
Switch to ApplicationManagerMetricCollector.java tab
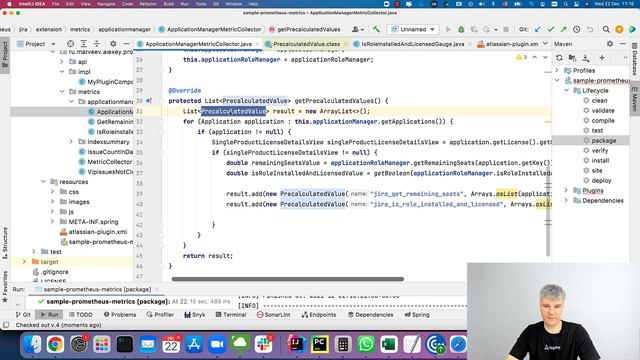coord(198,44)
